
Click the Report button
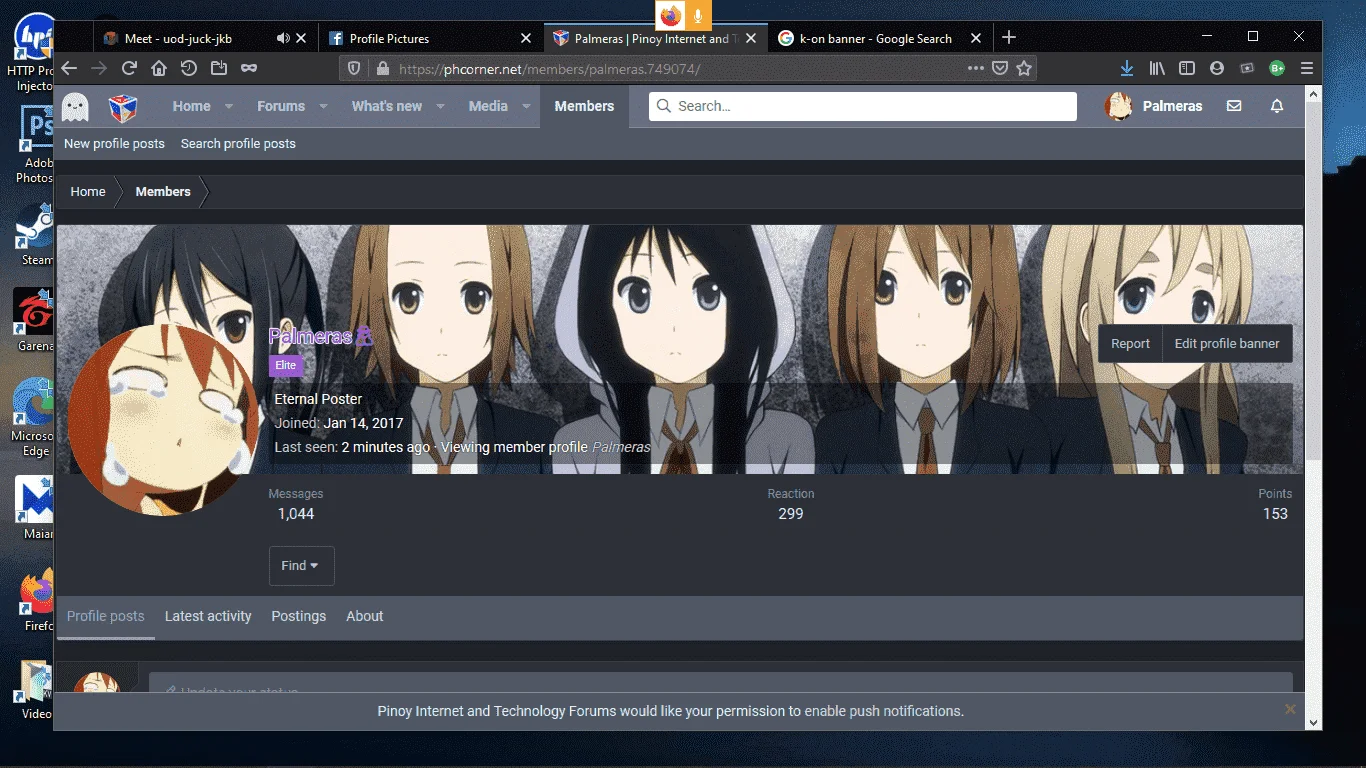pyautogui.click(x=1130, y=344)
